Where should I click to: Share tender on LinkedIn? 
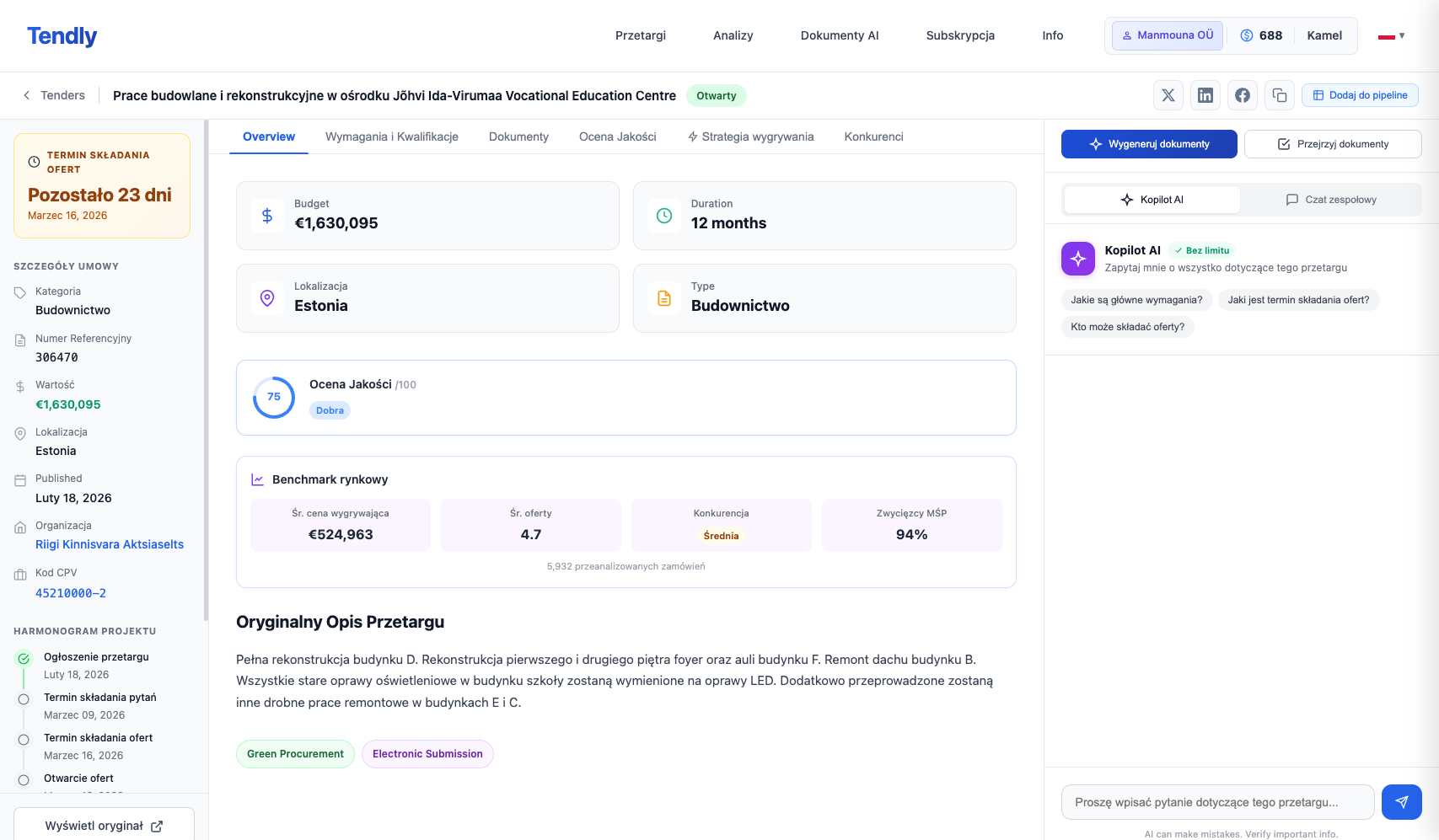pyautogui.click(x=1205, y=95)
